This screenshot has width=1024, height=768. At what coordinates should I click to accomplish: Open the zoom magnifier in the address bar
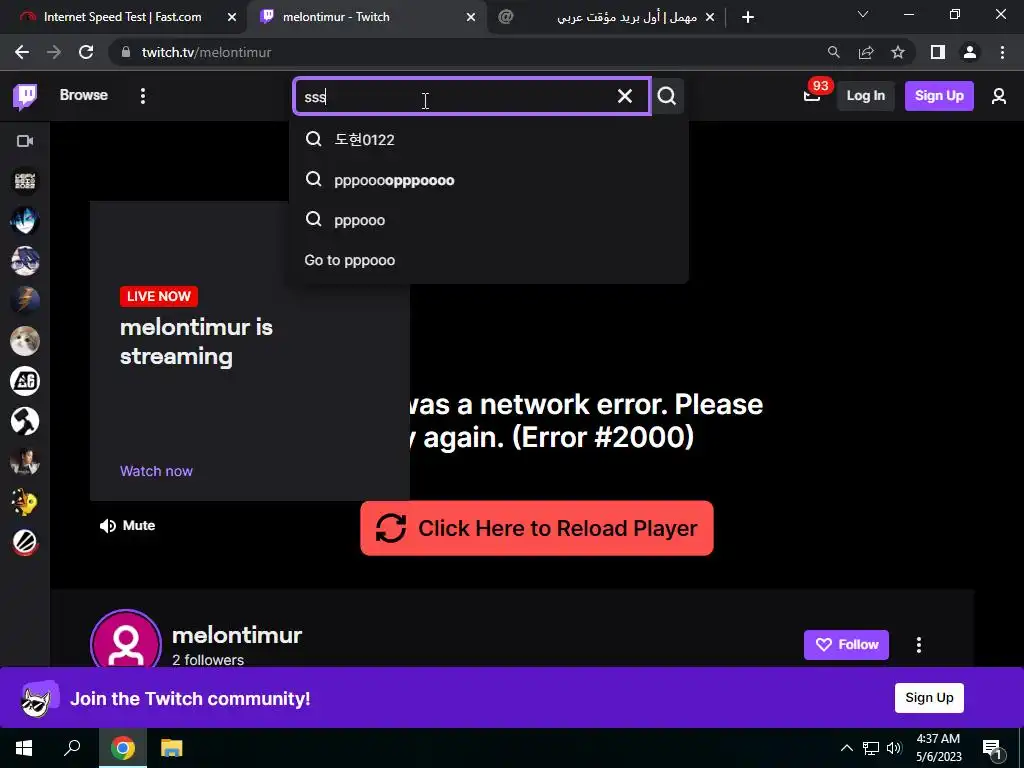pos(833,52)
